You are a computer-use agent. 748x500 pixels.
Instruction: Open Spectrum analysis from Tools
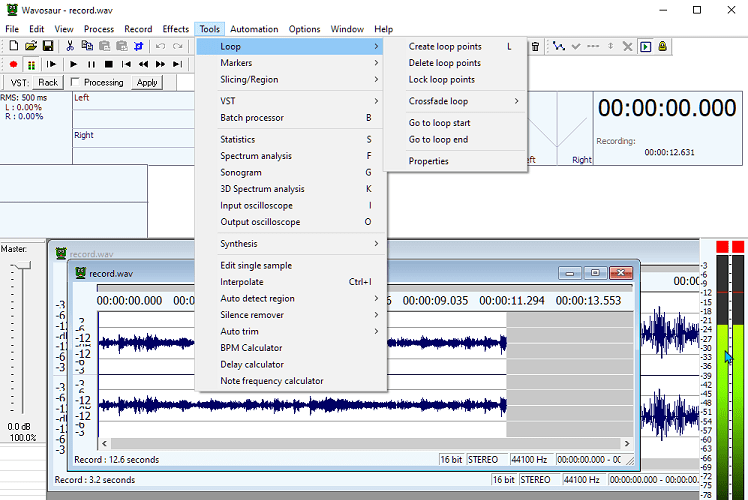tap(291, 156)
